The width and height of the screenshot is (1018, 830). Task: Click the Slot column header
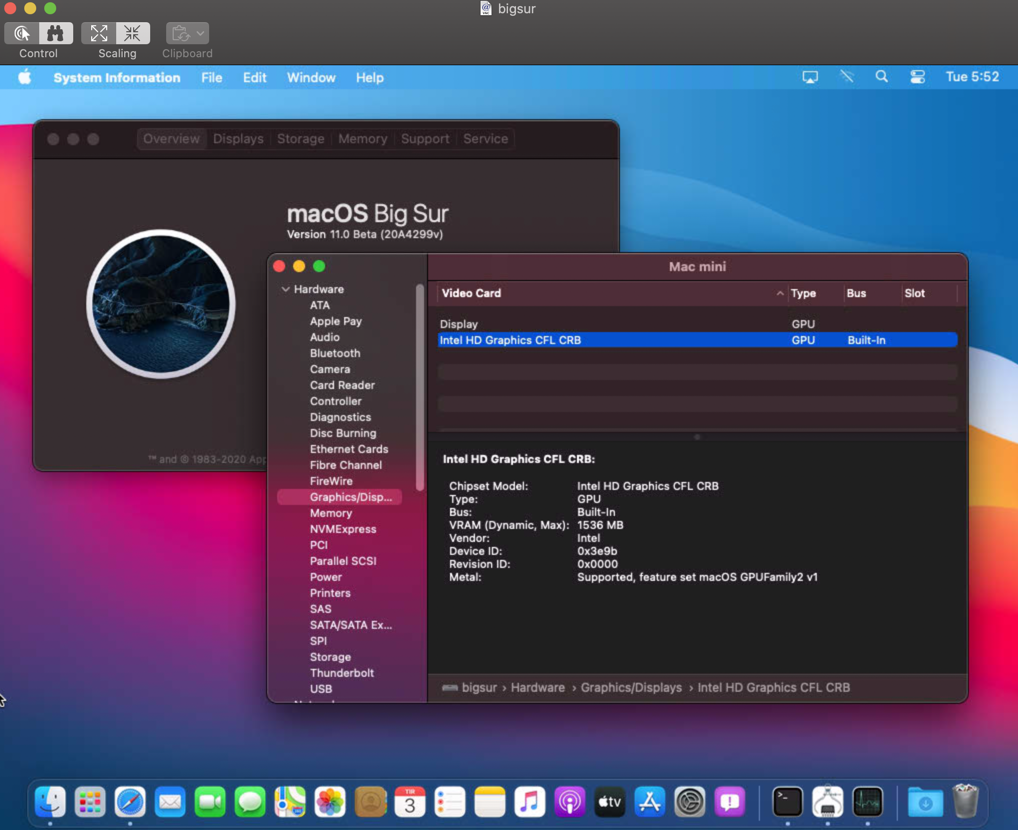click(x=929, y=293)
